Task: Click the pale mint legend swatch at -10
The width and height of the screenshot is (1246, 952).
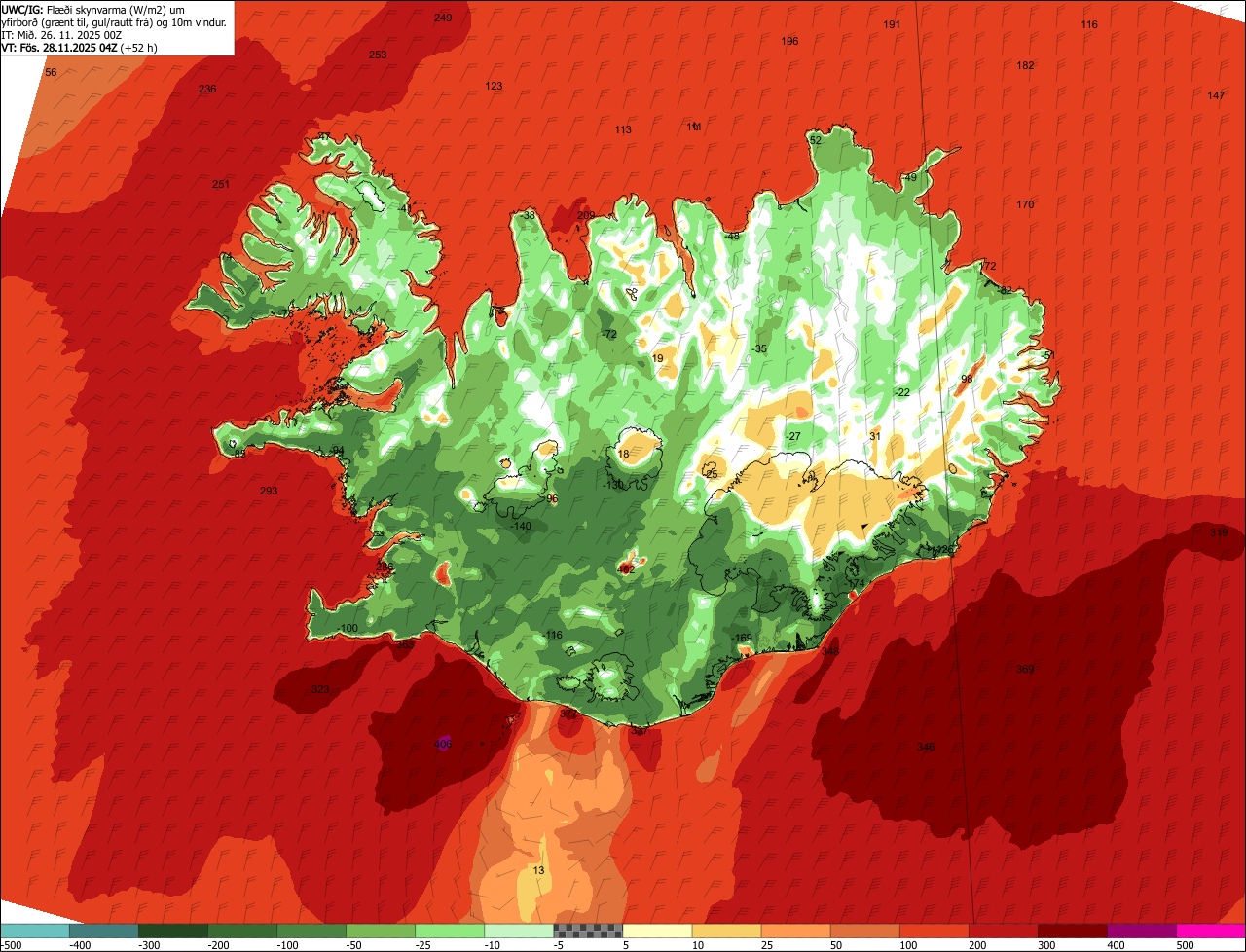Action: point(518,930)
